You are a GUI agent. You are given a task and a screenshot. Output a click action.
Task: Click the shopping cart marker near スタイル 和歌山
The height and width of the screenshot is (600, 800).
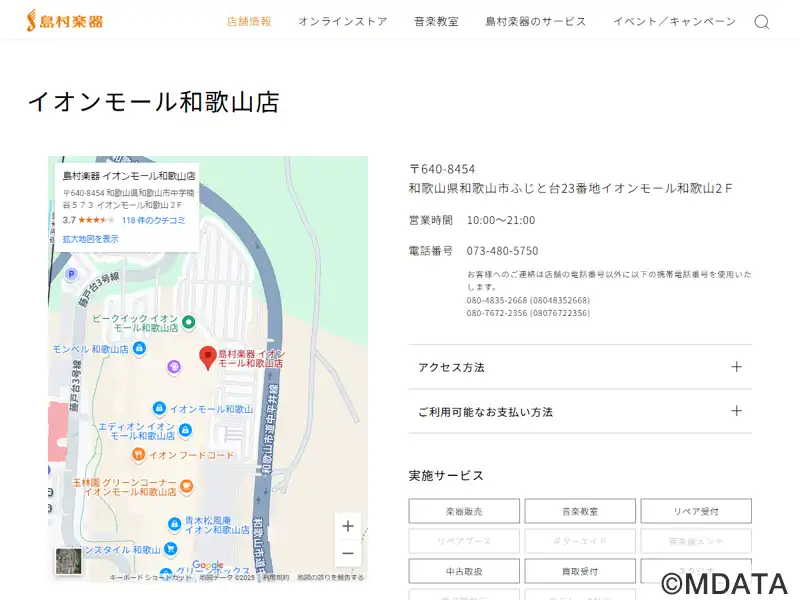click(171, 549)
